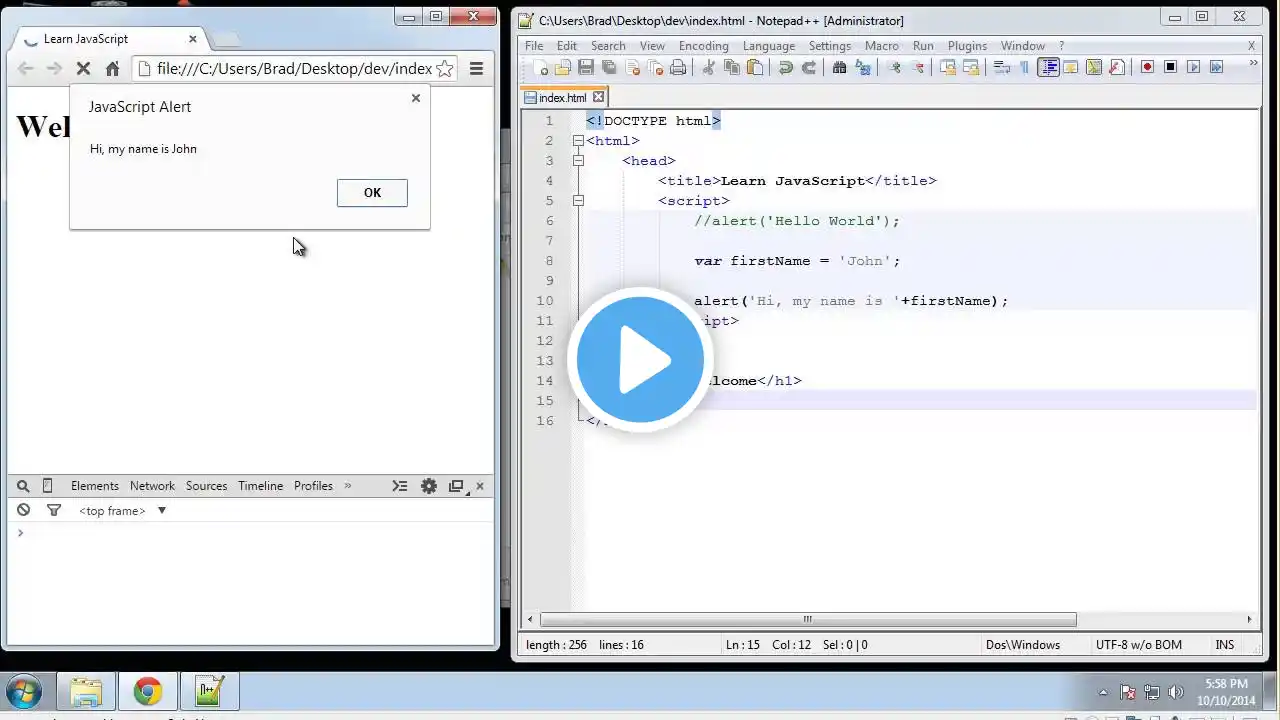Go to Chrome home page button
The width and height of the screenshot is (1280, 720).
(x=112, y=68)
